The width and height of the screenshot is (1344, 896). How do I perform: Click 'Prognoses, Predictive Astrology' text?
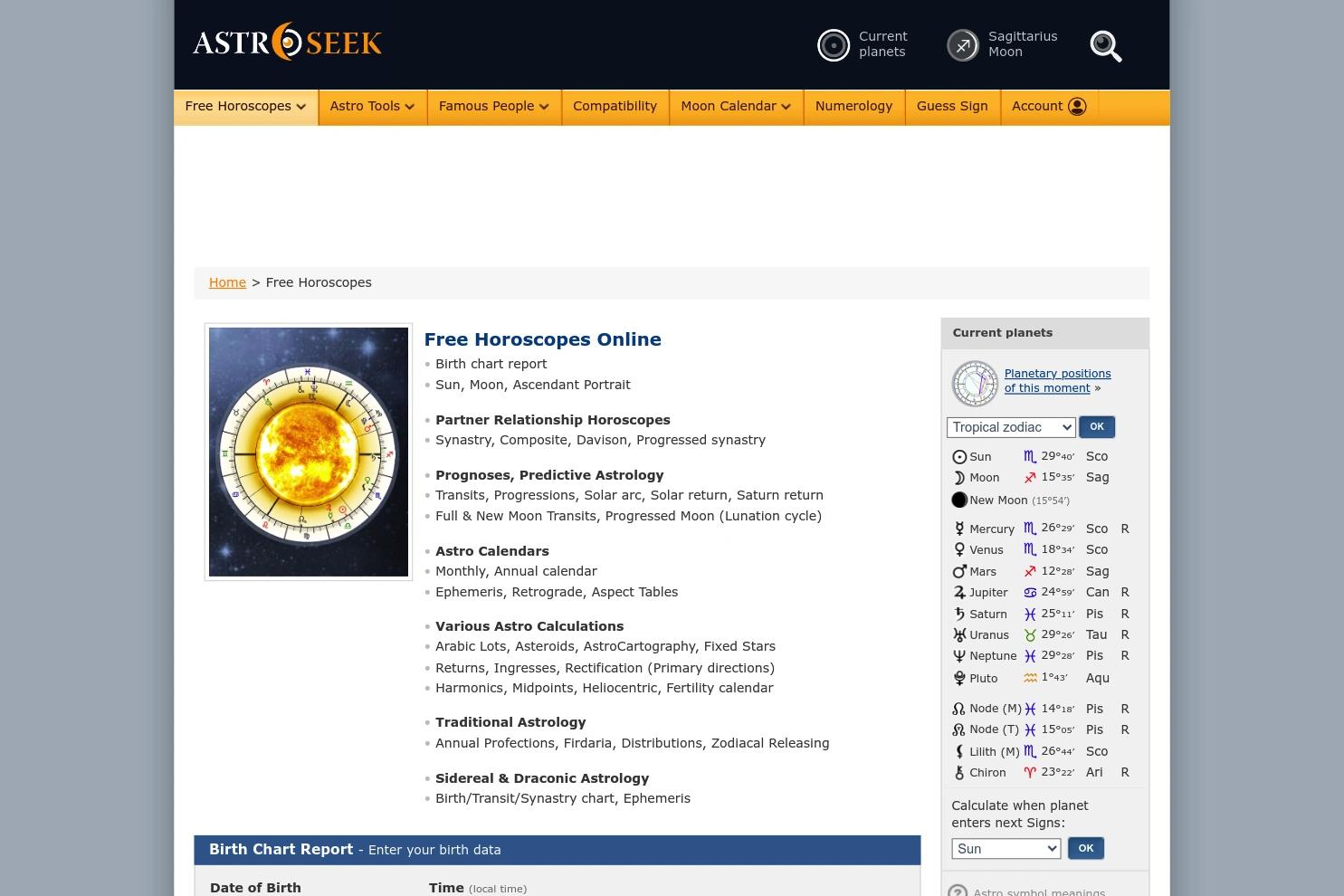pos(549,475)
